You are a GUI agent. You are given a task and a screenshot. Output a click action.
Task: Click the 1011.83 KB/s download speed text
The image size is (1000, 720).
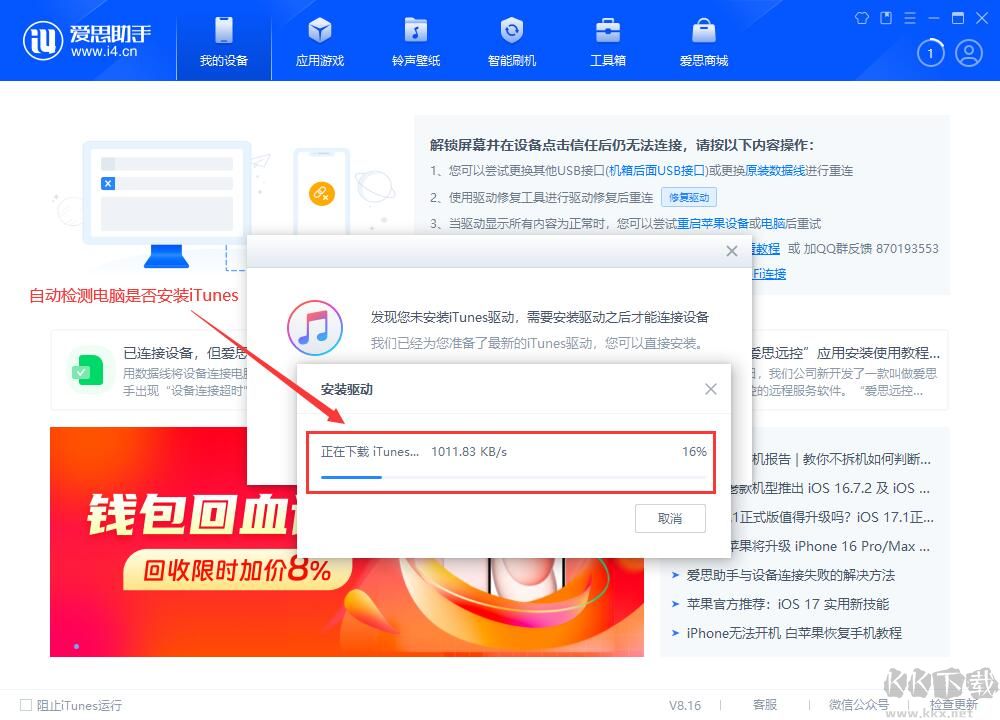click(x=469, y=452)
